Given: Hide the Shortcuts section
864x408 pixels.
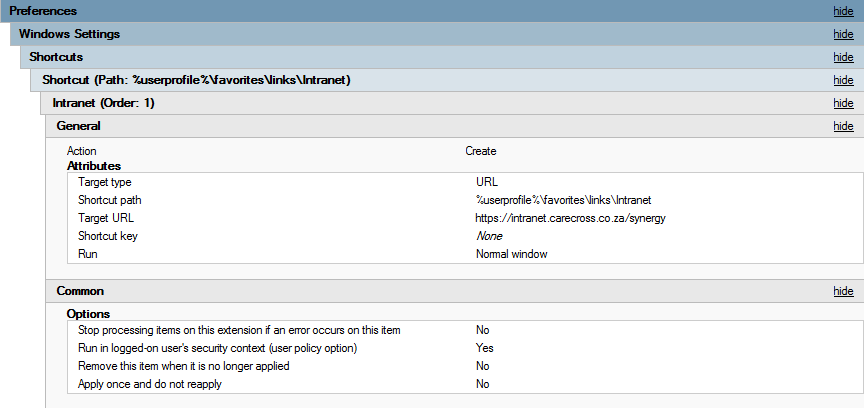Looking at the screenshot, I should [x=843, y=57].
